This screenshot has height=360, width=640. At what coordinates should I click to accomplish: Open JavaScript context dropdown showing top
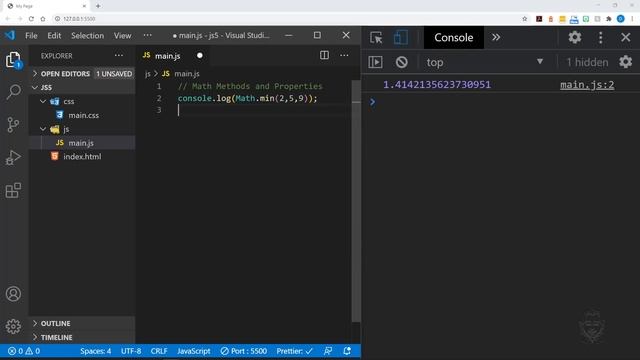tap(485, 62)
